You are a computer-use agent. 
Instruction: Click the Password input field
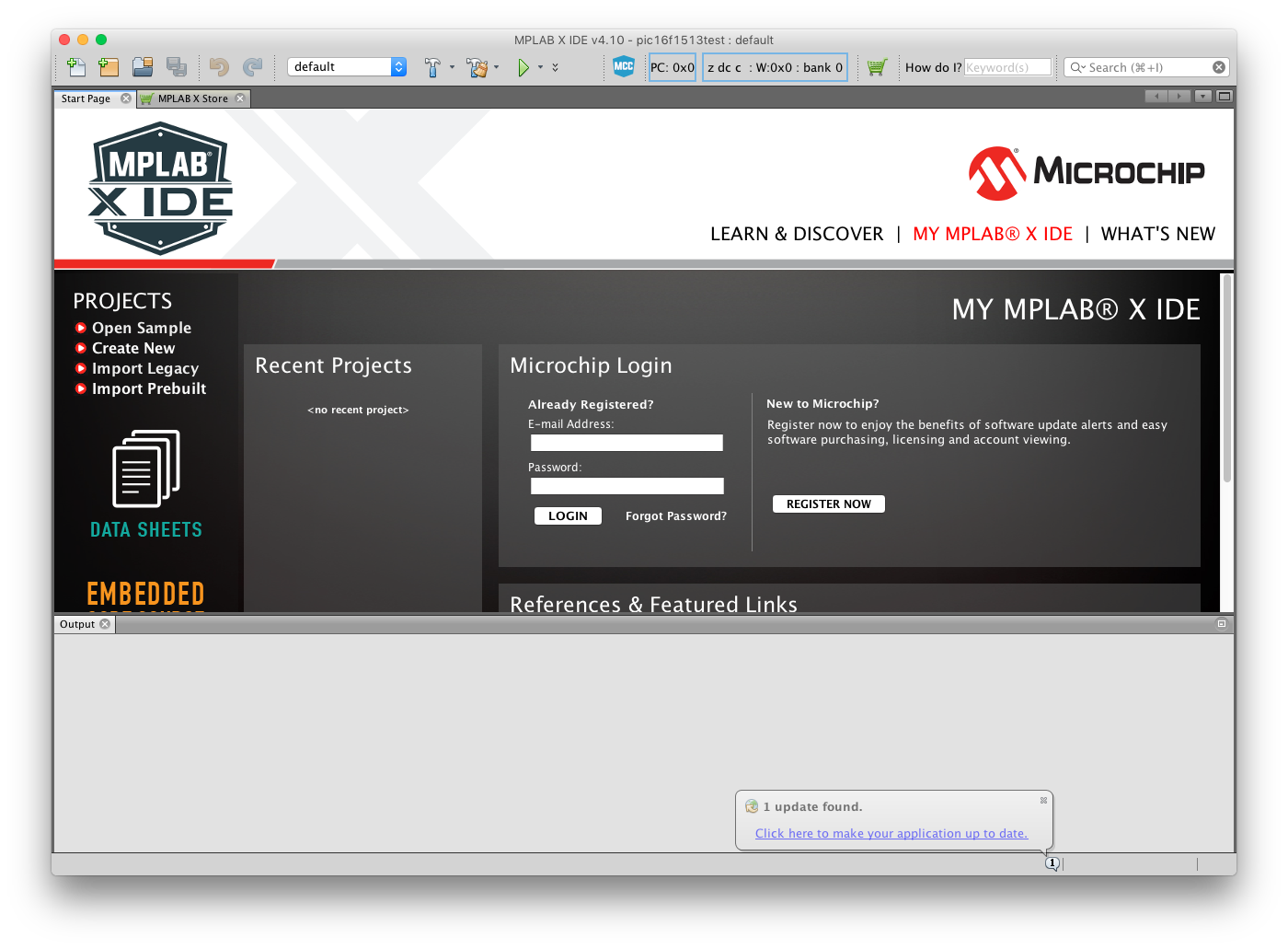point(627,486)
